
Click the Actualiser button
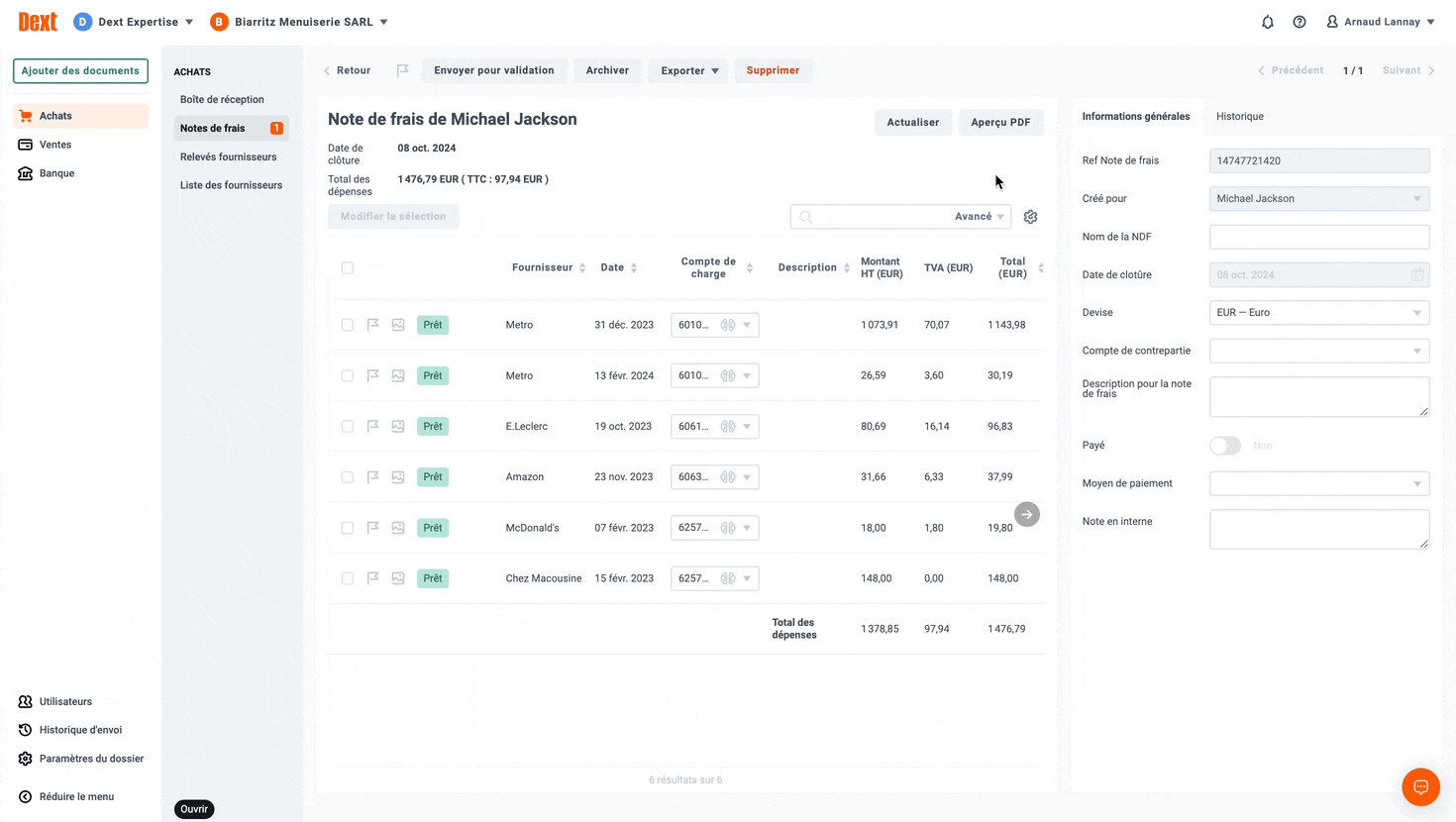pos(913,122)
